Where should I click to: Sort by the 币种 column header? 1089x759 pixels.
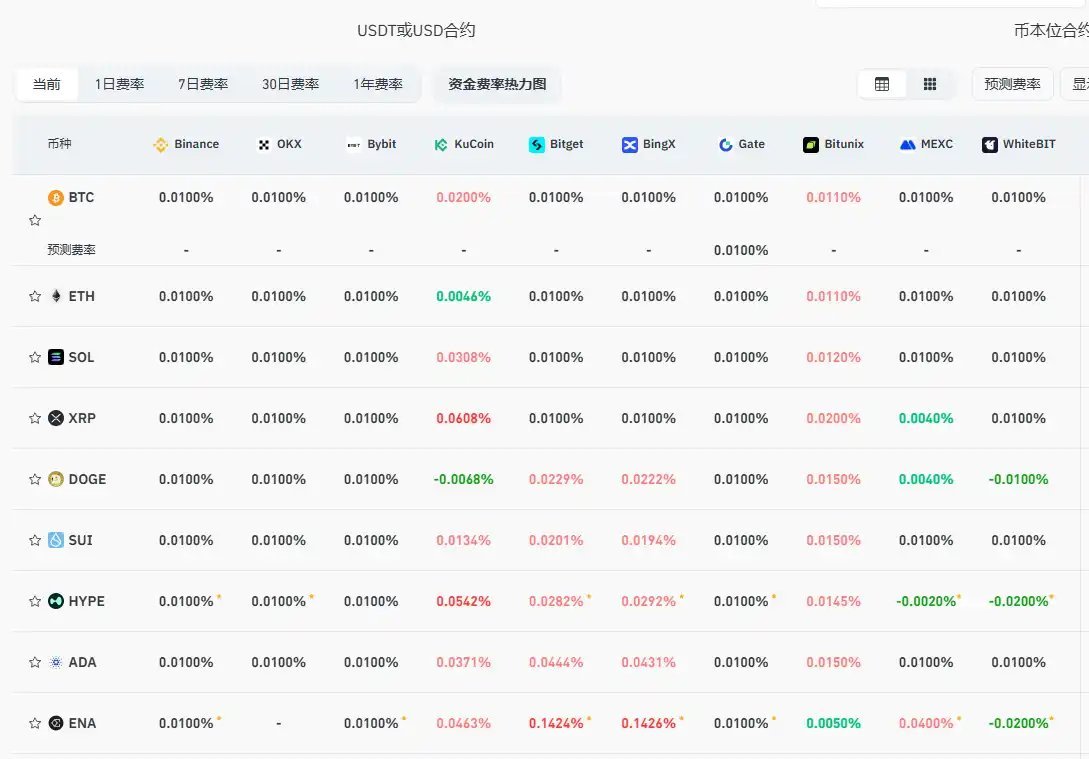coord(60,144)
